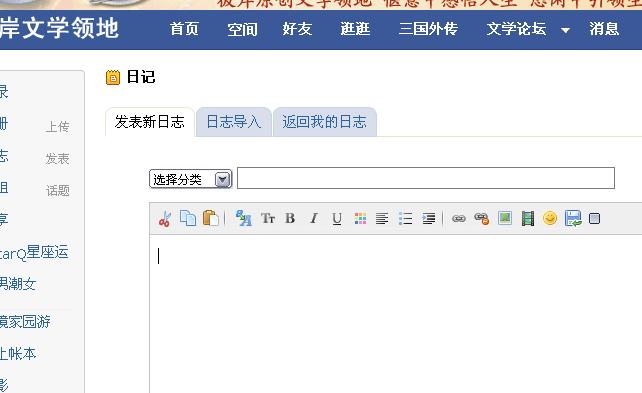Viewport: 642px width, 393px height.
Task: Click the paste clipboard icon
Action: pyautogui.click(x=211, y=218)
